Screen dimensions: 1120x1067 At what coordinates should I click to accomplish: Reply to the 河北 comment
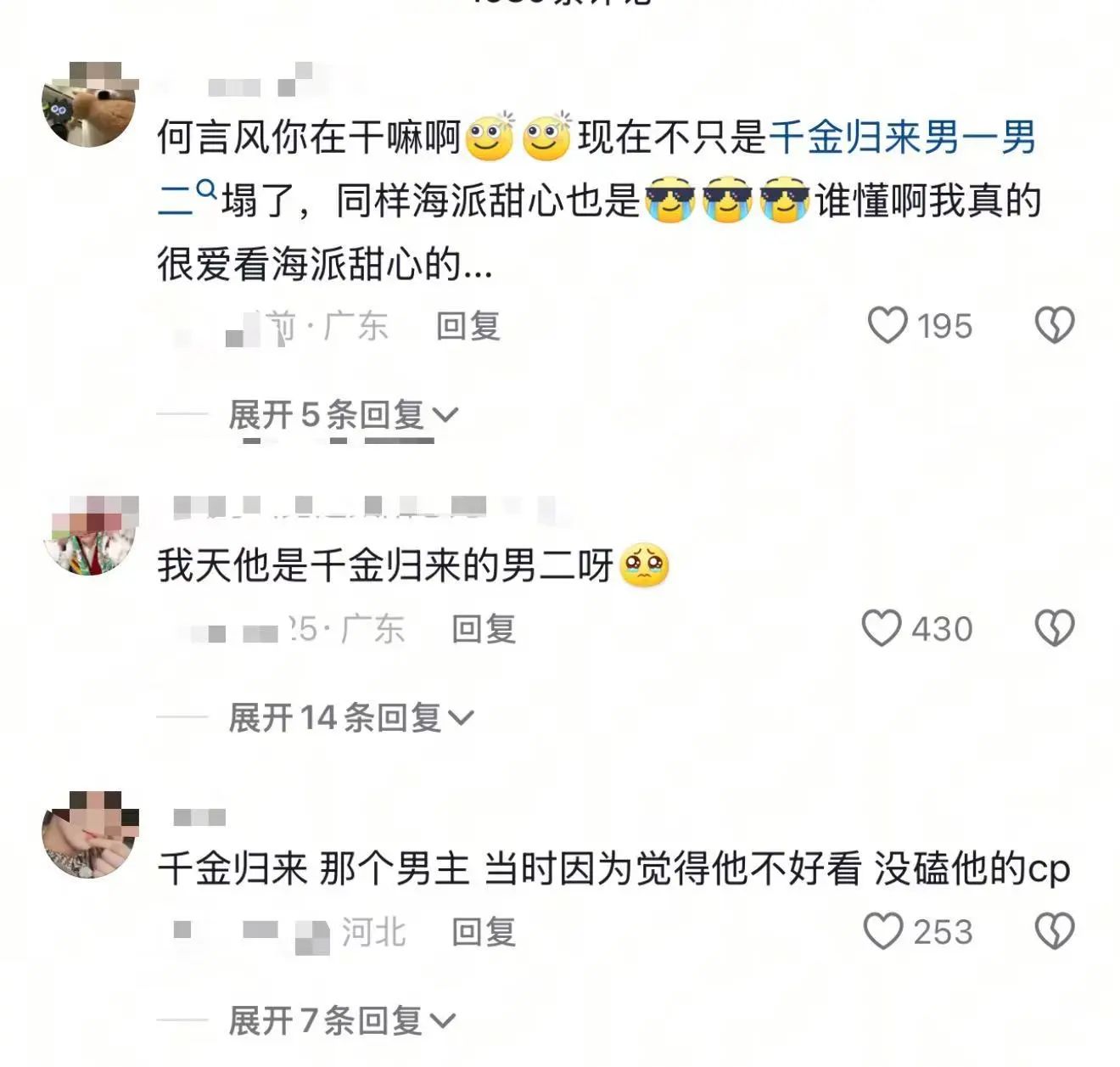[x=484, y=931]
